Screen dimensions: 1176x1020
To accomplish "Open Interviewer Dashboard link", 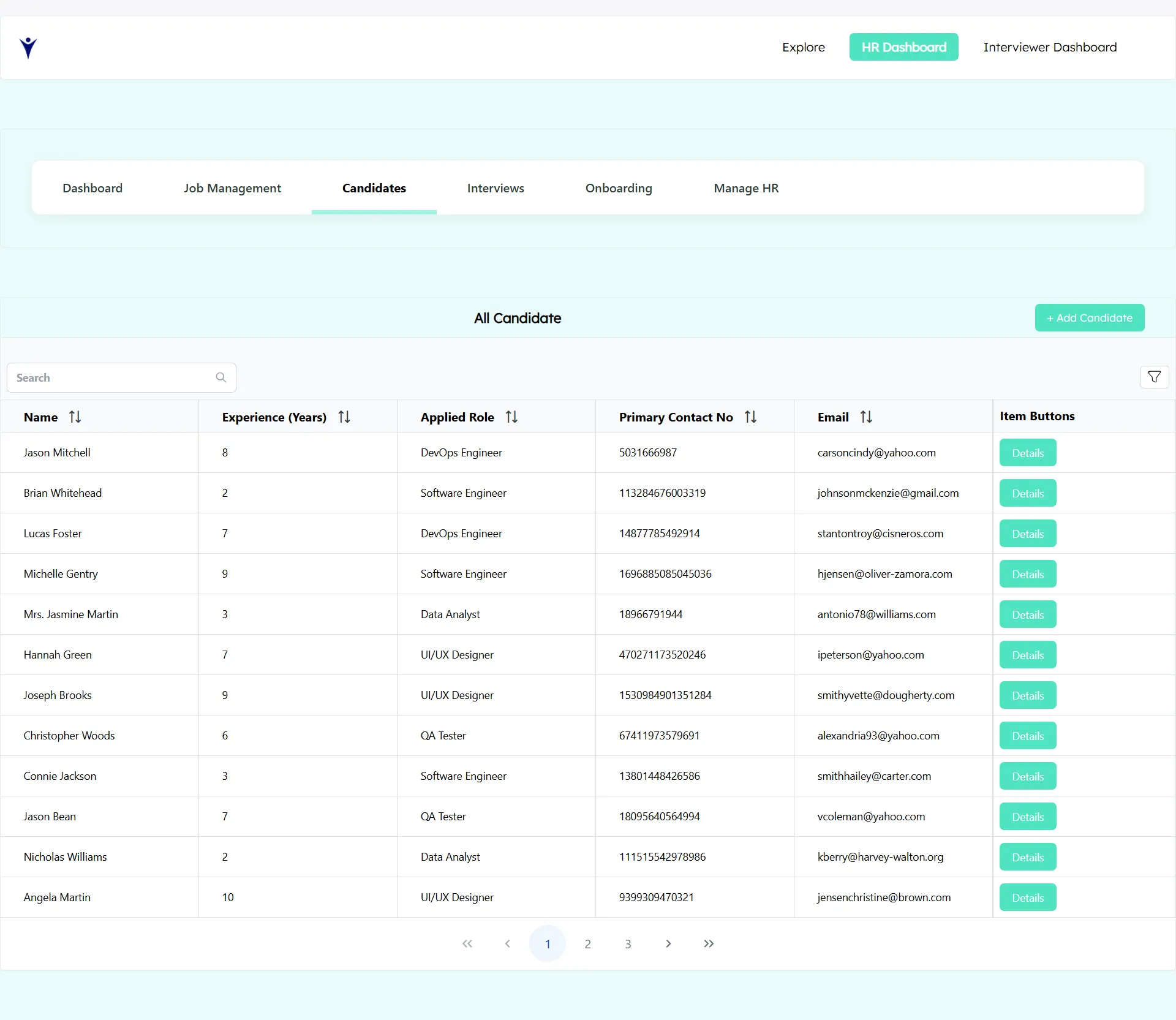I will (x=1049, y=47).
